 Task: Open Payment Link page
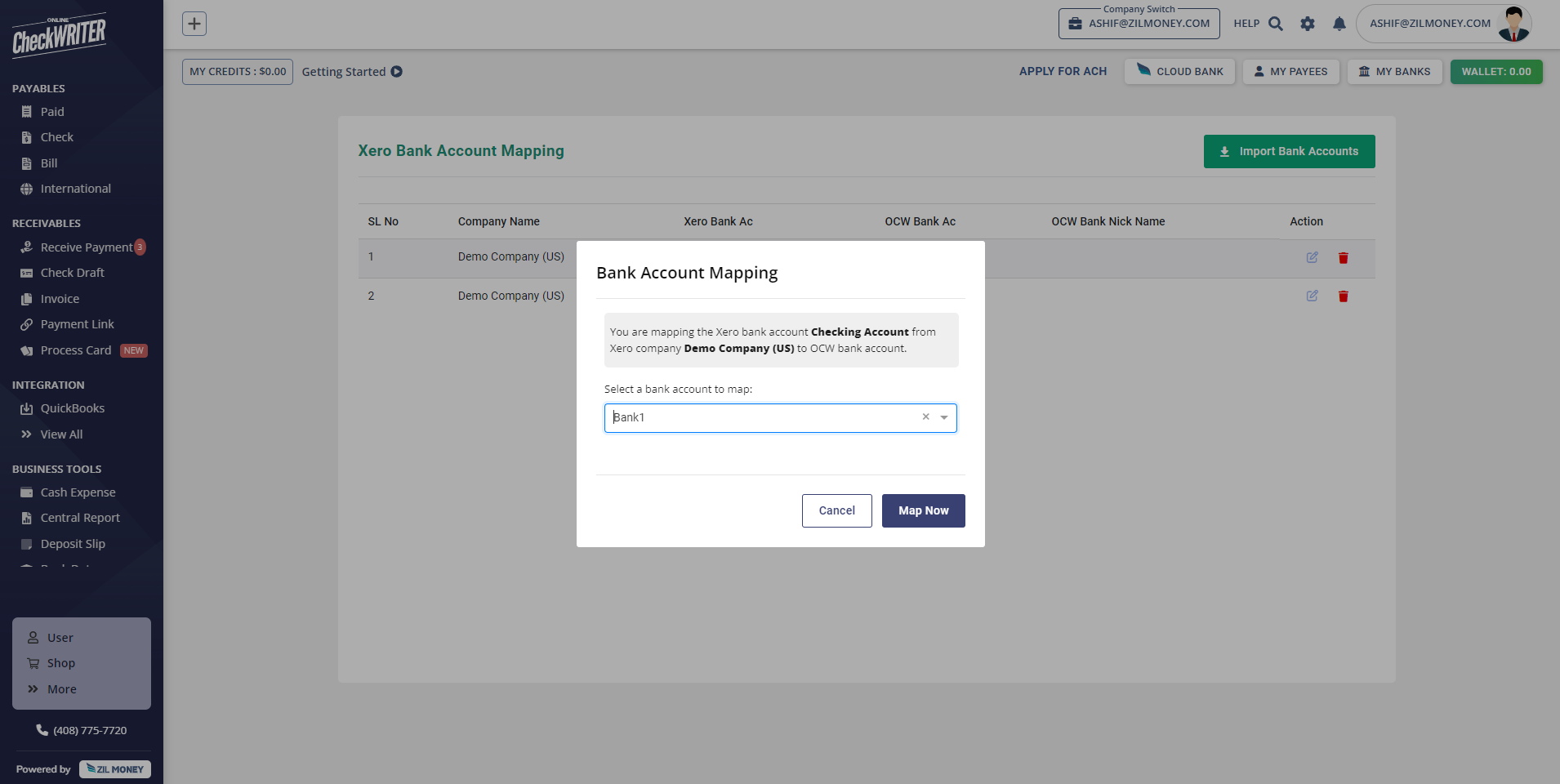[78, 324]
